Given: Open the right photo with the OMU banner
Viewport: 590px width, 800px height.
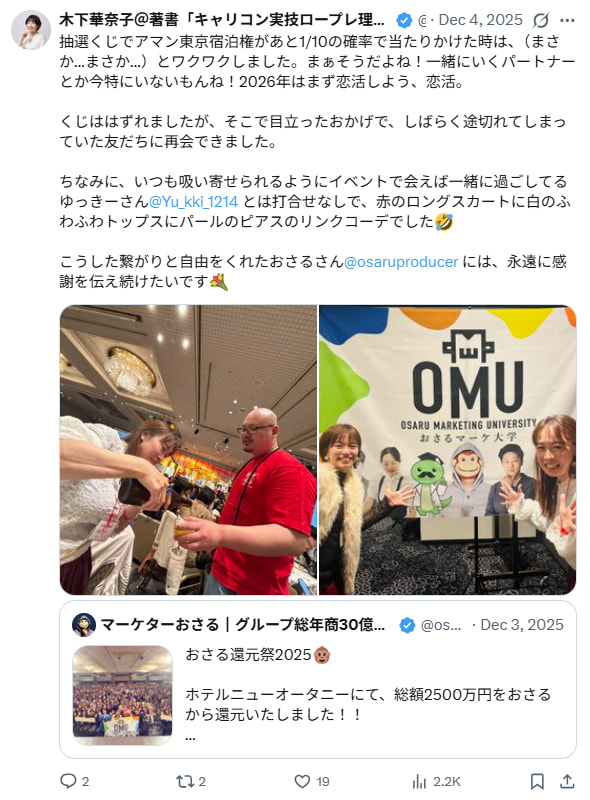Looking at the screenshot, I should (x=448, y=450).
